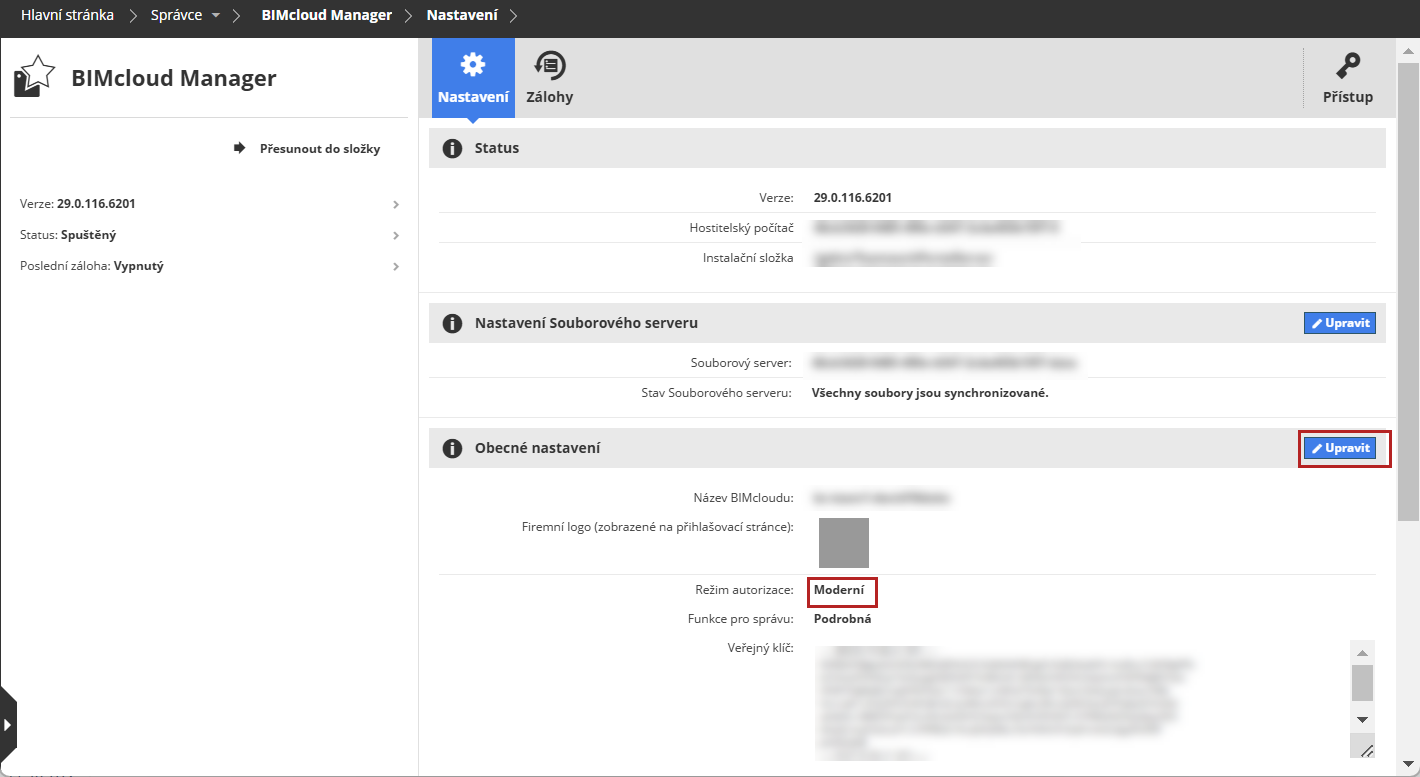Open the Přístup access key panel
The image size is (1420, 777).
[1347, 78]
